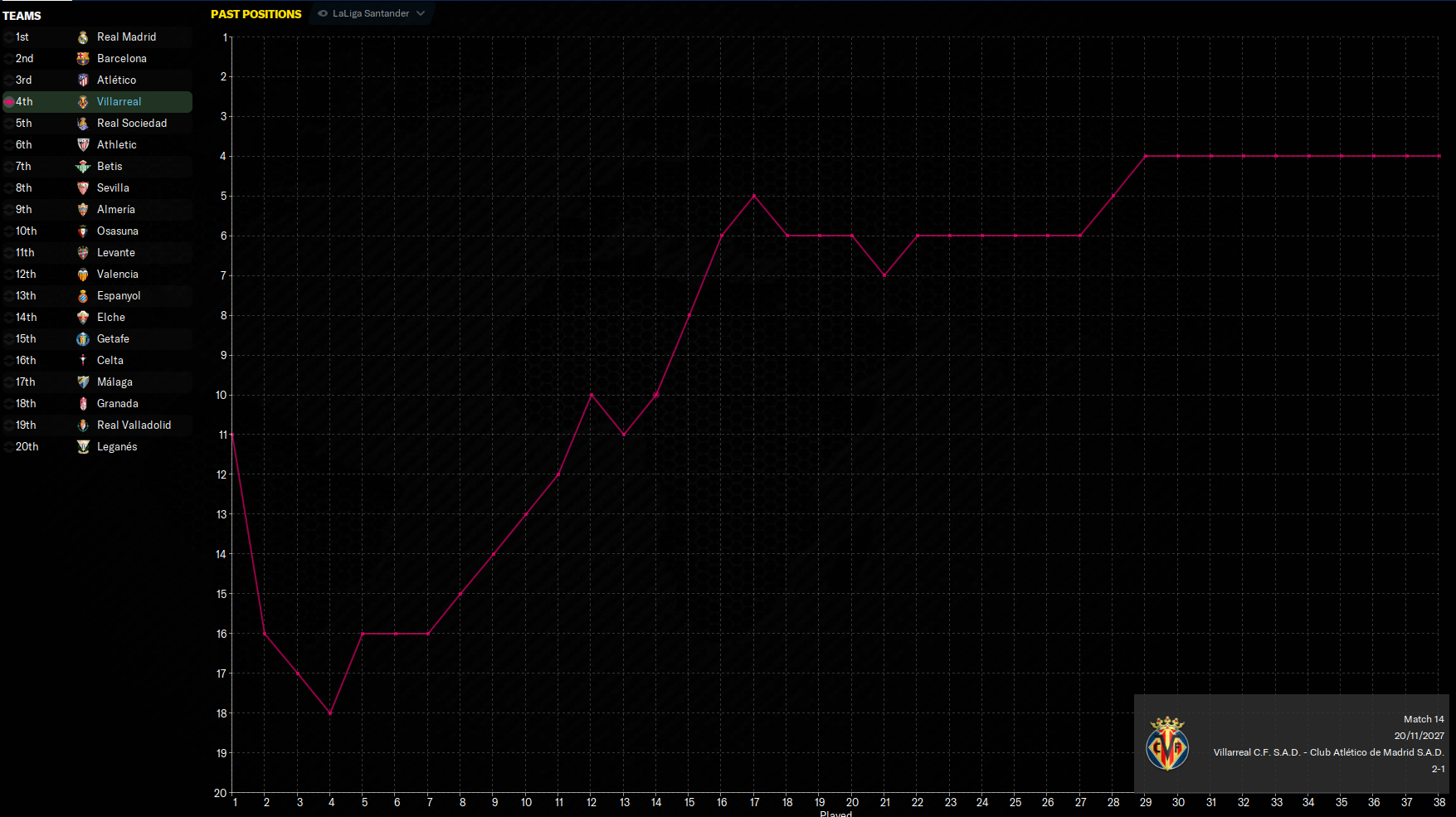
Task: Click the Osasuna club badge
Action: point(83,231)
